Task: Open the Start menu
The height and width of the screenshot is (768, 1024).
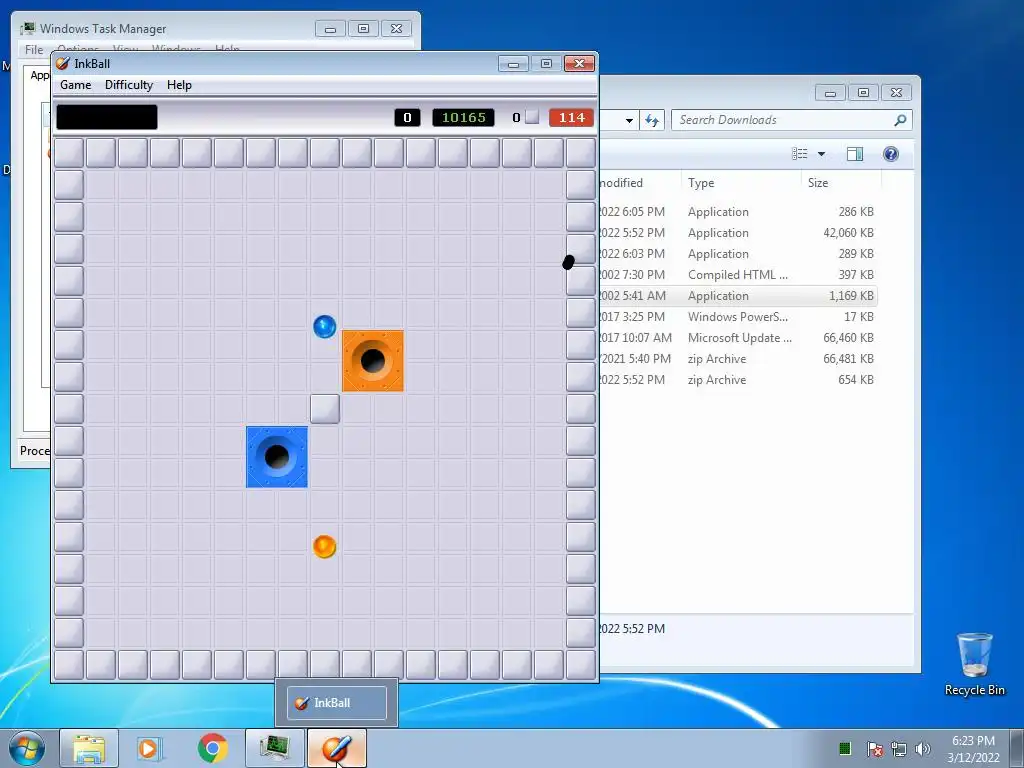Action: tap(27, 748)
